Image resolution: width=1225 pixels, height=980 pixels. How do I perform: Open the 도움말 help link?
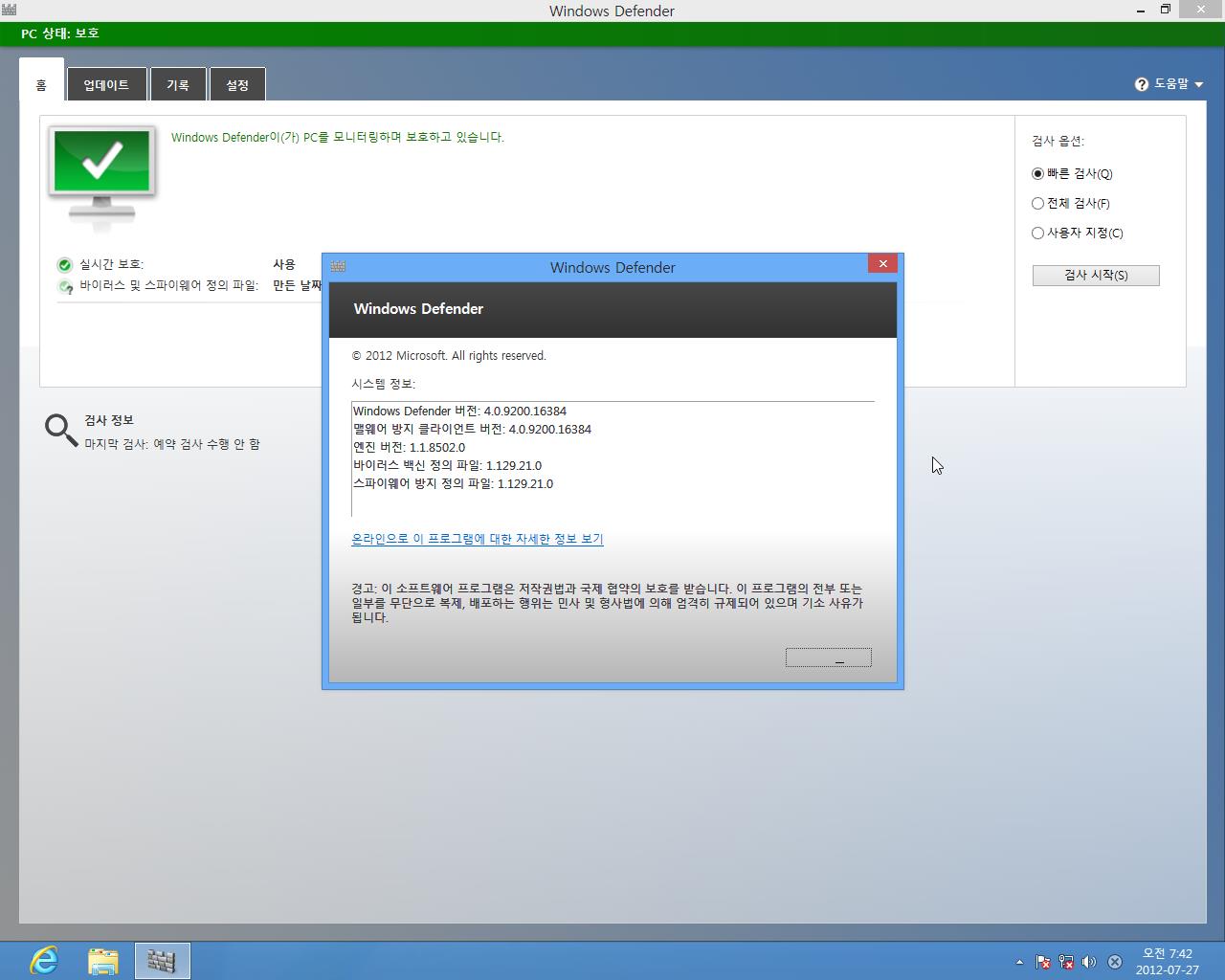(x=1170, y=84)
